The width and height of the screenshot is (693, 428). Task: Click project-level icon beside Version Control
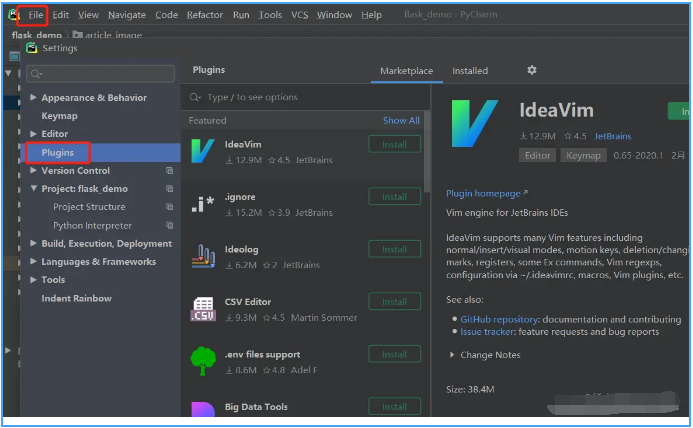(169, 170)
